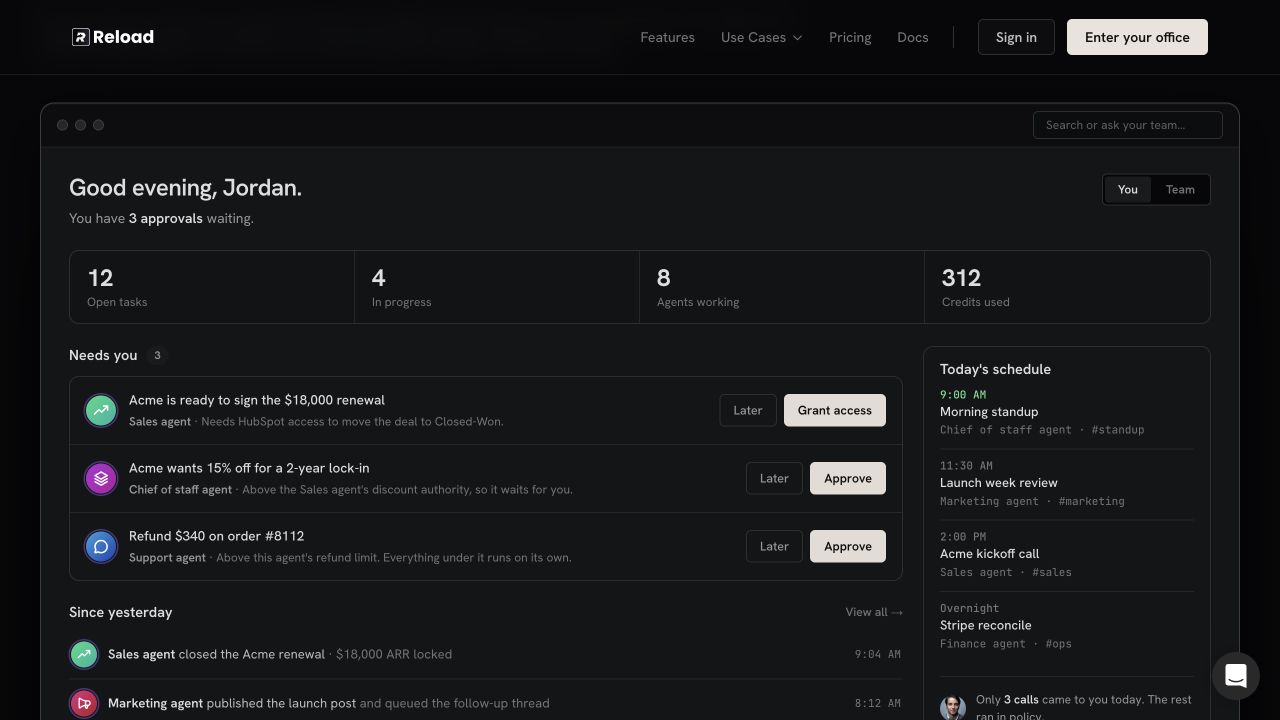Click the Good evening, Jordan heading

185,187
